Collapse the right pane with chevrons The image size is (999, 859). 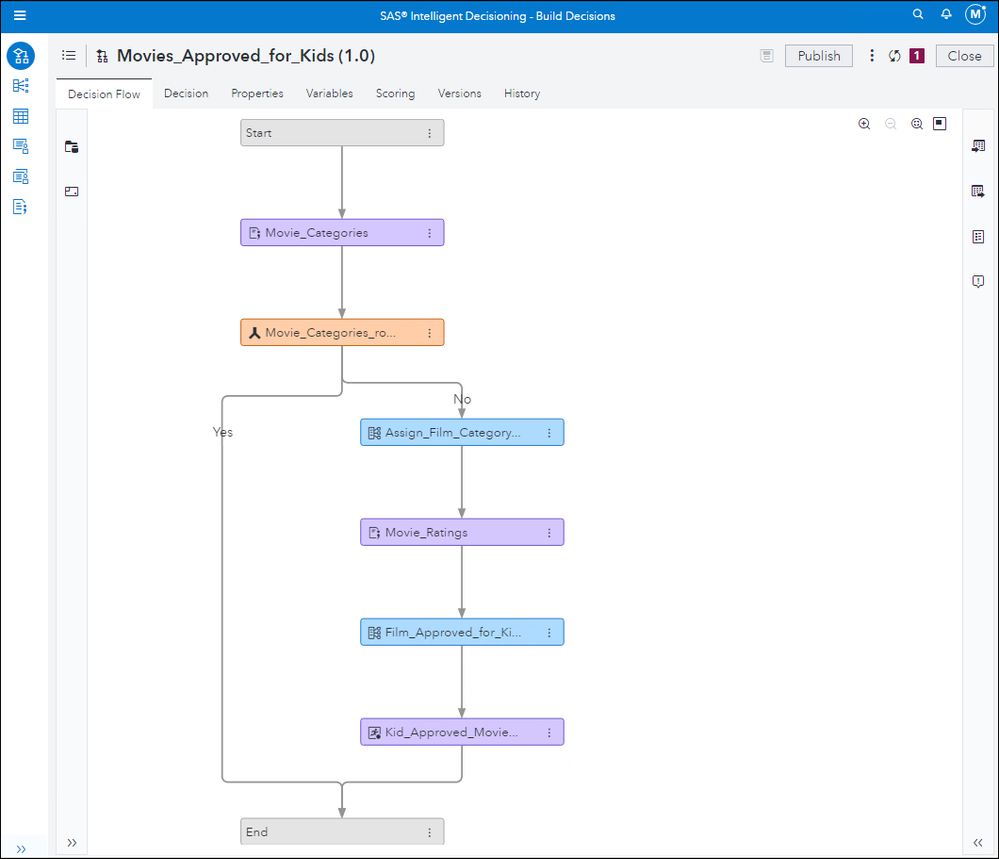[x=978, y=842]
